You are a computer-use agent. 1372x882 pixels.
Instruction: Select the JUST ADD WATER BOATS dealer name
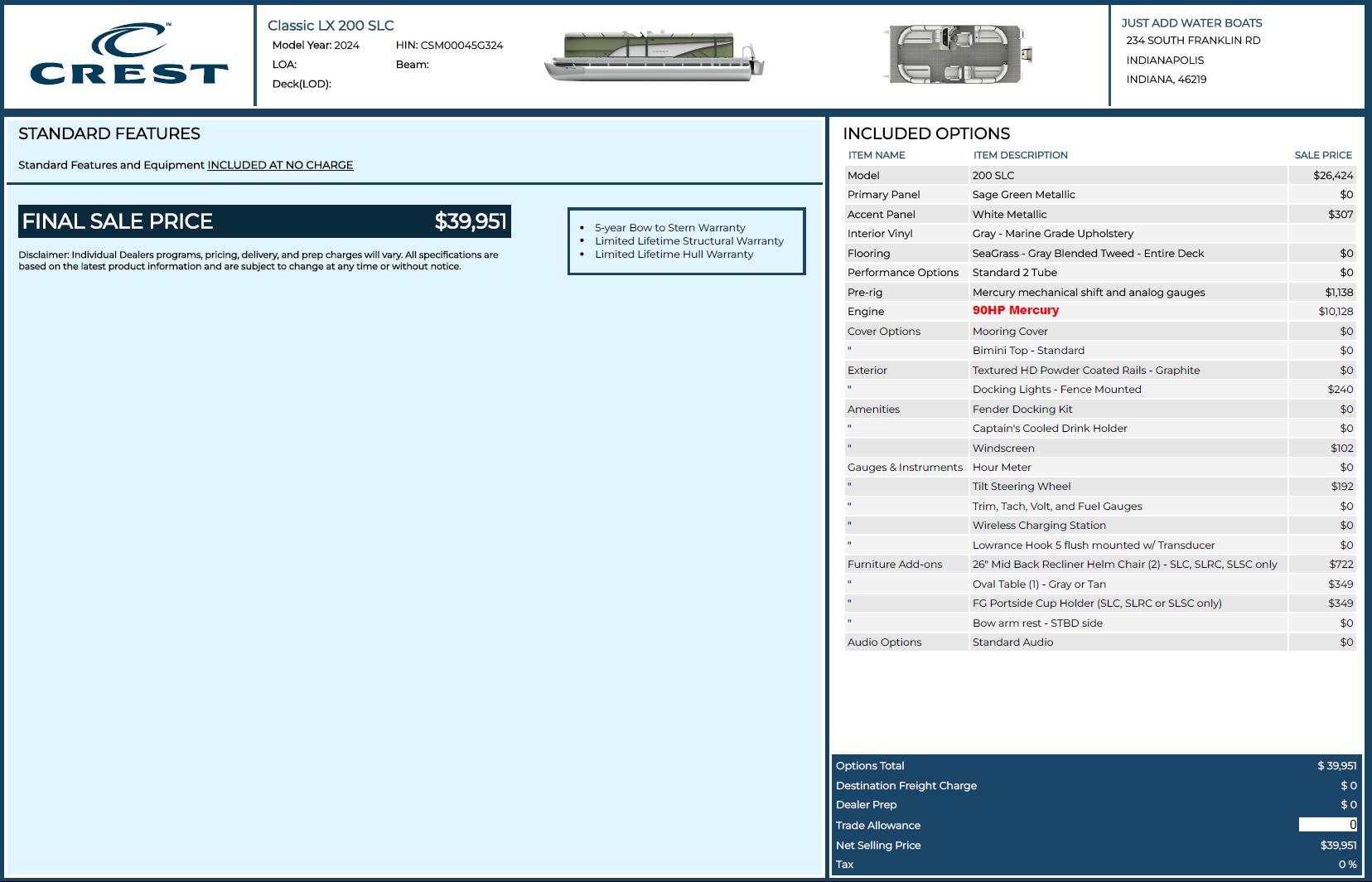(x=1191, y=23)
